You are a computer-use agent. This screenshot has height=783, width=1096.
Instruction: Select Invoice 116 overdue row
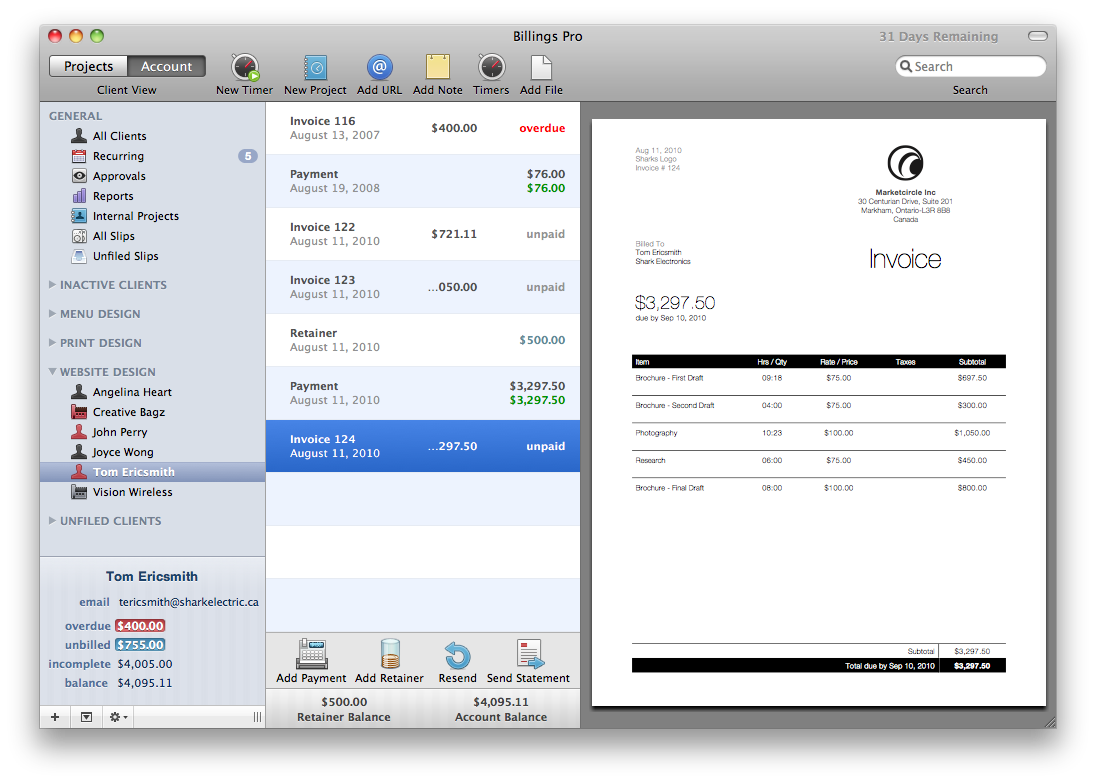point(423,128)
